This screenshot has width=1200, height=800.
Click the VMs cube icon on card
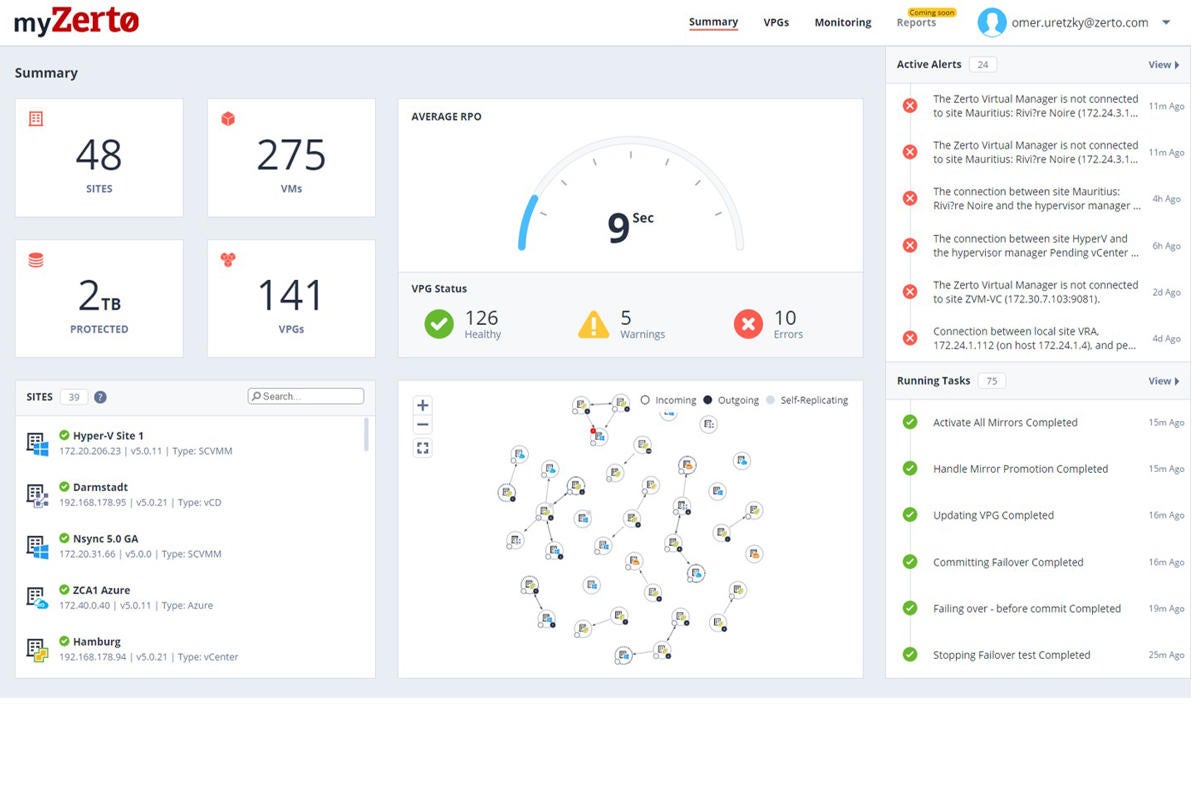pyautogui.click(x=228, y=119)
